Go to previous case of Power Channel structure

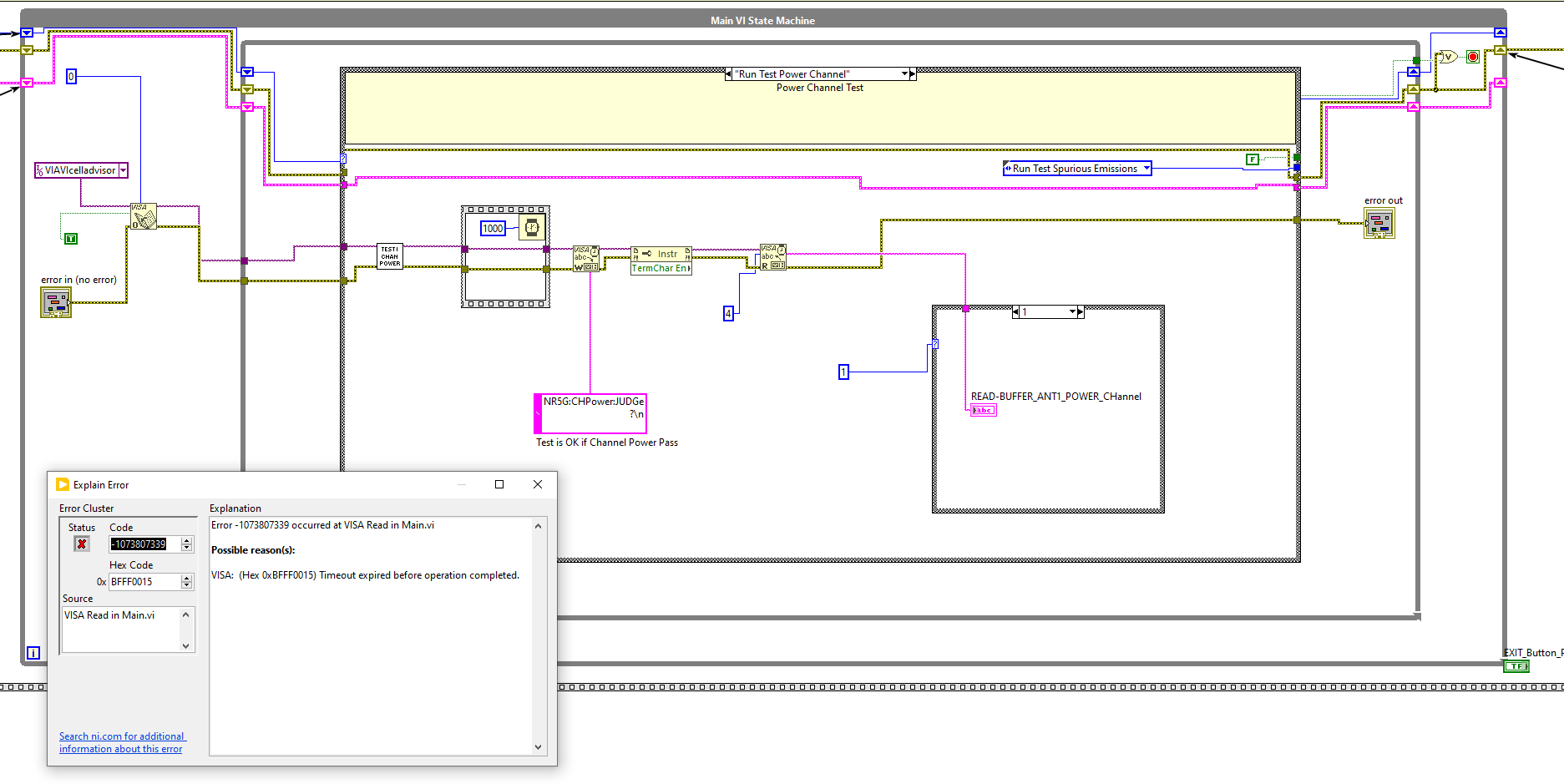coord(729,74)
